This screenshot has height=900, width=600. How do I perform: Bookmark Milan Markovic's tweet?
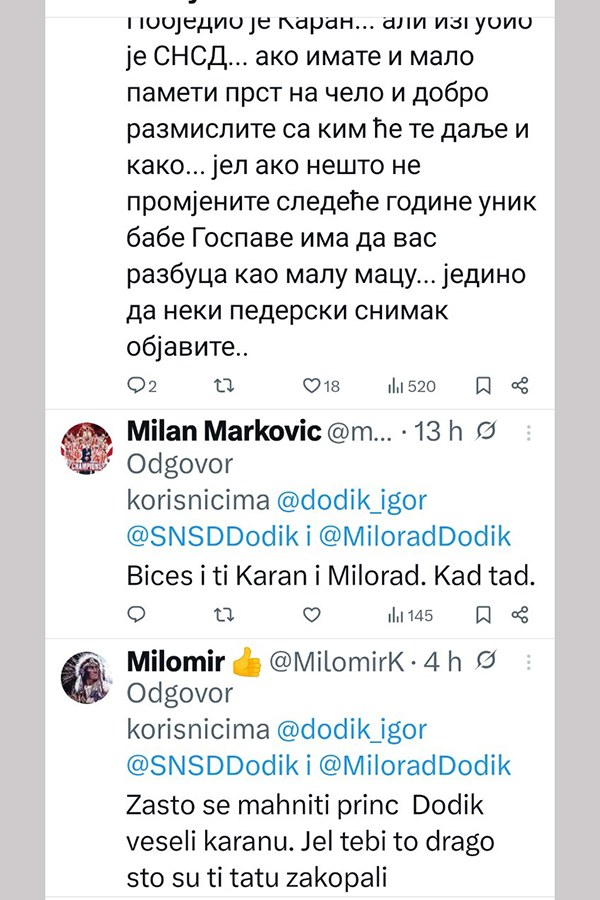(482, 614)
